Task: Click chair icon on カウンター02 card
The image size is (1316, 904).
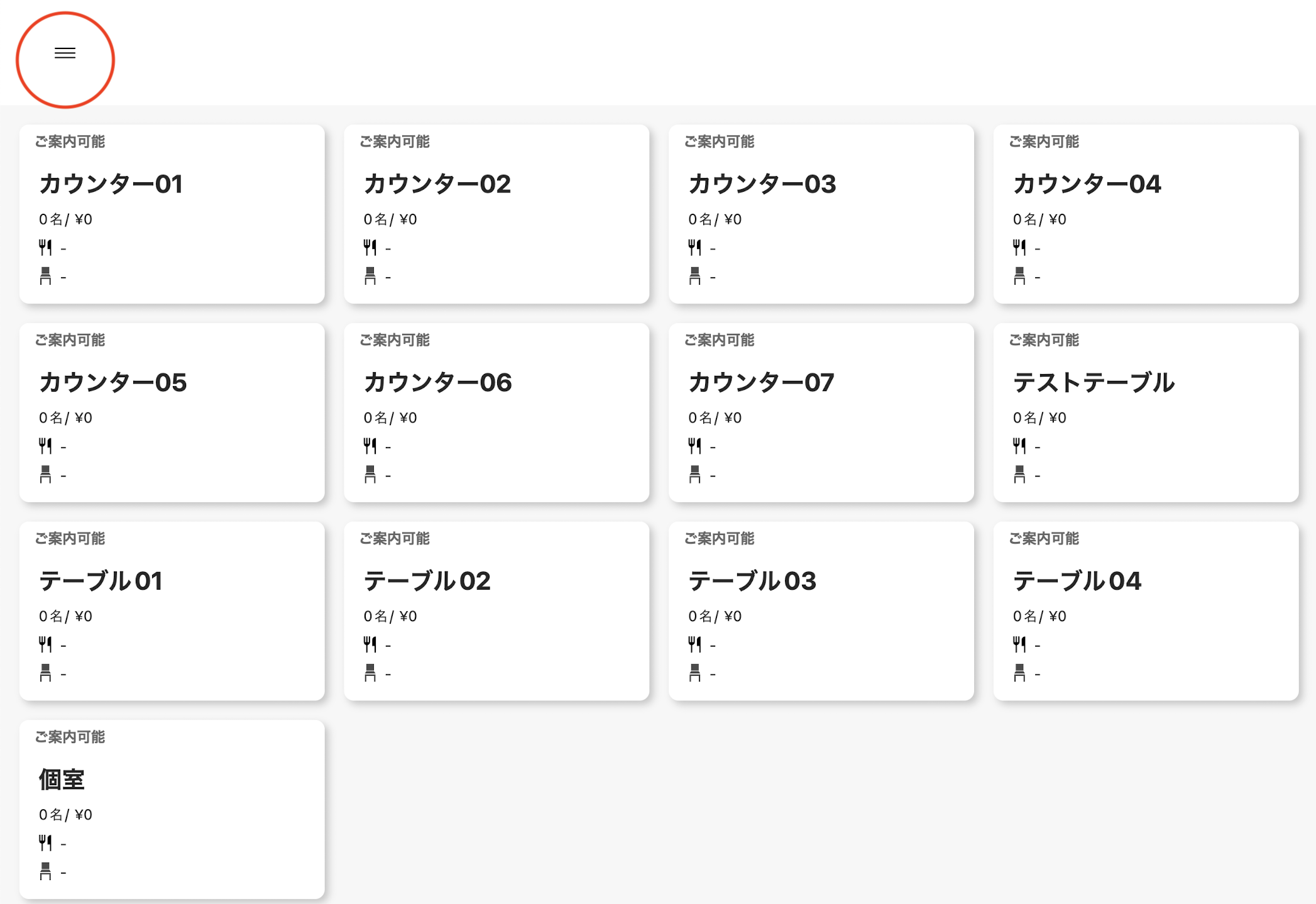Action: pos(370,276)
